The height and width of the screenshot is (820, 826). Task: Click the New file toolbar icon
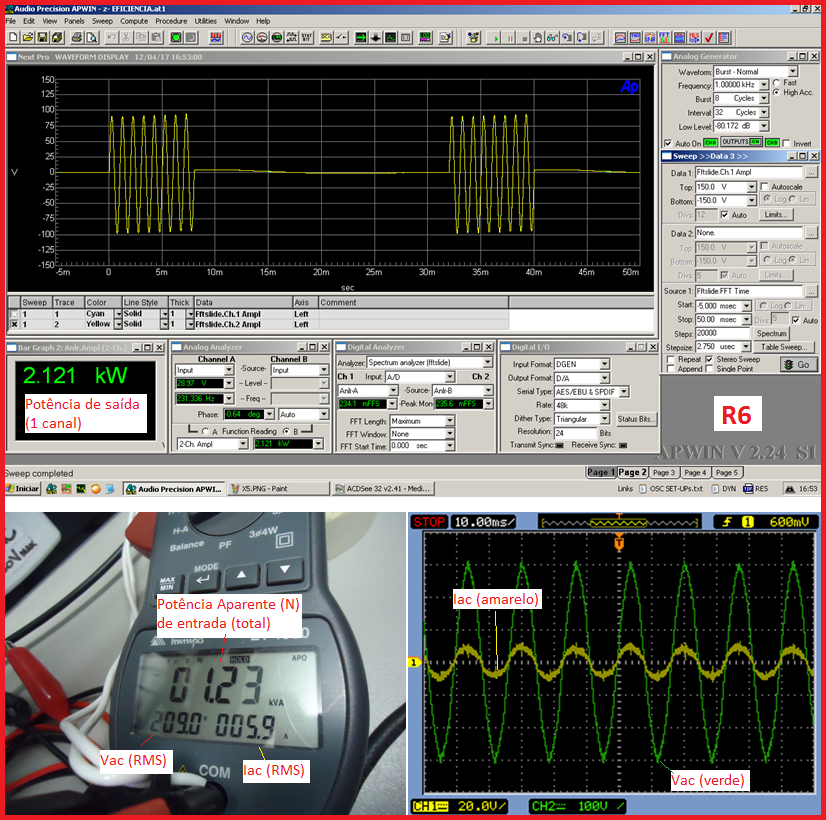click(11, 37)
